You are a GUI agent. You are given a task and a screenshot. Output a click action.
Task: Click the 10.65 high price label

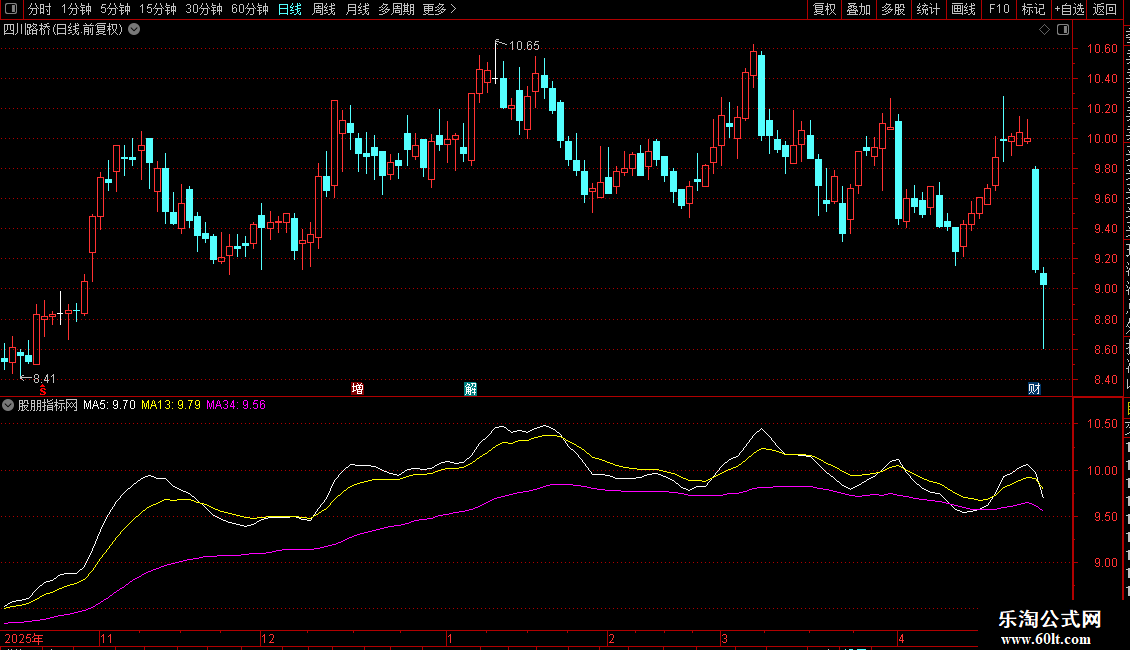pyautogui.click(x=524, y=45)
